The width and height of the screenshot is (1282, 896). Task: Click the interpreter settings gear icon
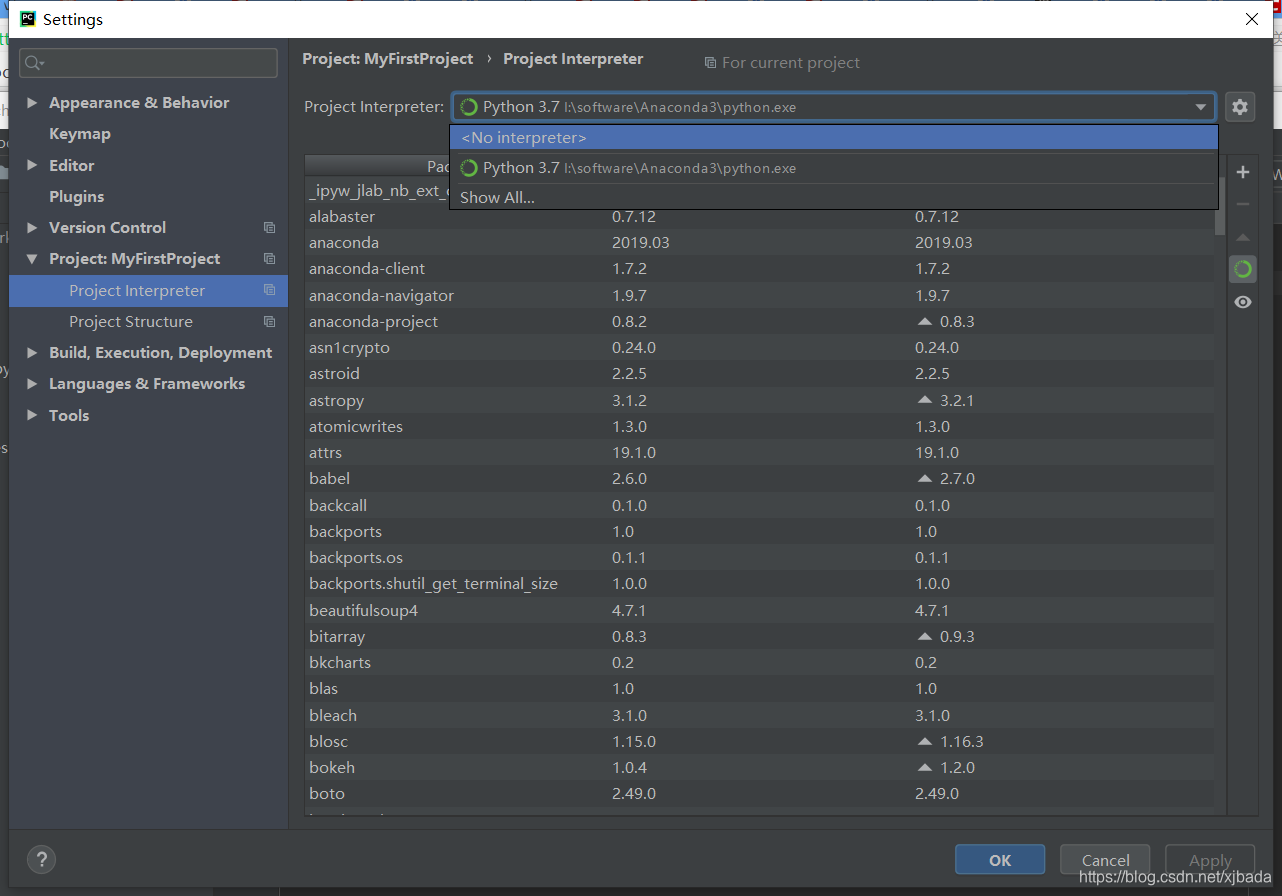tap(1240, 107)
